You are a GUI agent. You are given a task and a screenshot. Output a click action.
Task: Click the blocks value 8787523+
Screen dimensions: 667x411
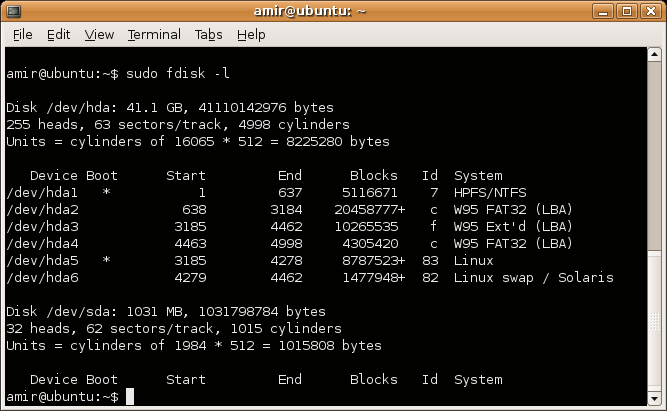[374, 260]
